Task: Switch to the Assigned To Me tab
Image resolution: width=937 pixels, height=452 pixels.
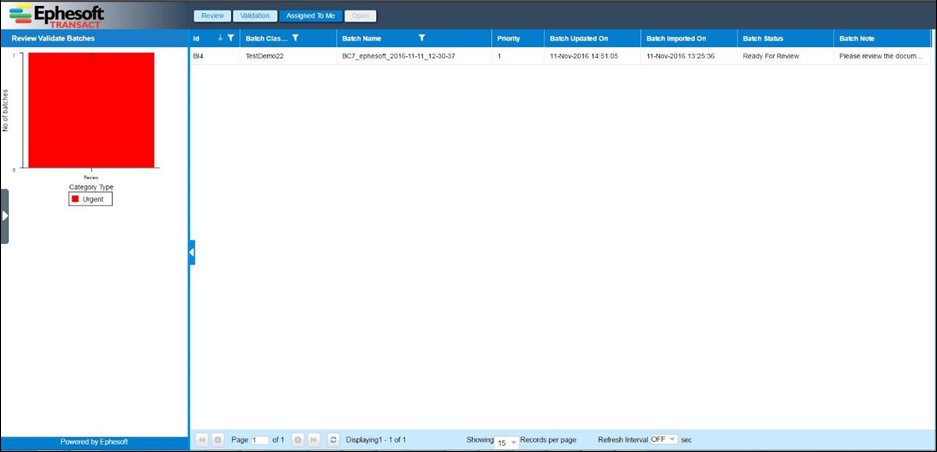Action: [311, 16]
